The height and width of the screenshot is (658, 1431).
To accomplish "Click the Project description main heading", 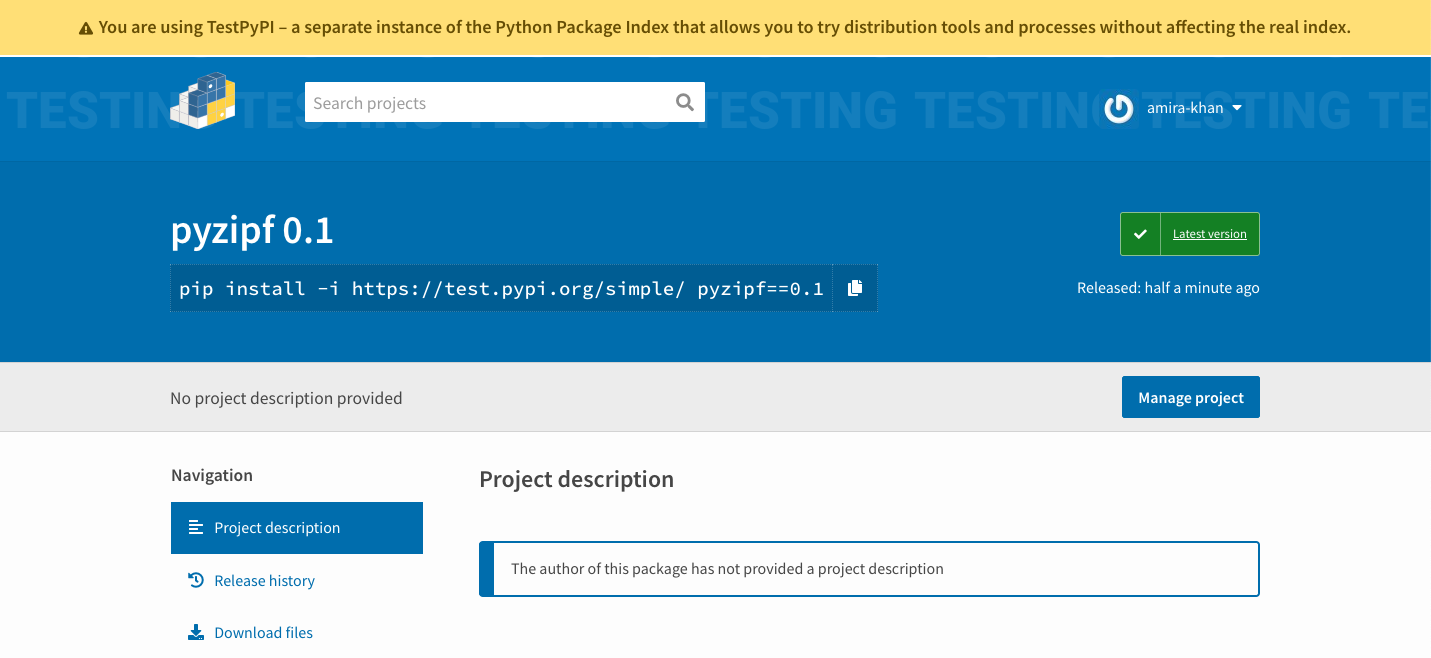I will coord(577,479).
